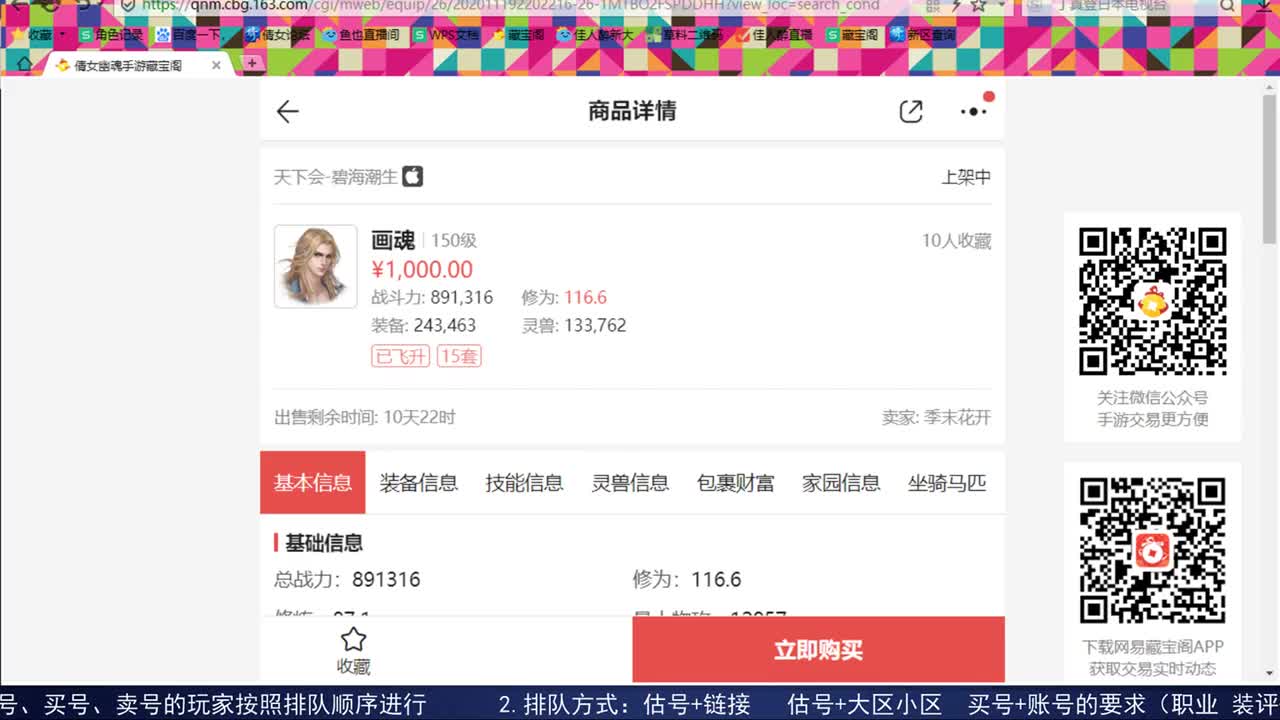This screenshot has height=720, width=1280.
Task: Click the URL in the address bar
Action: (x=510, y=6)
